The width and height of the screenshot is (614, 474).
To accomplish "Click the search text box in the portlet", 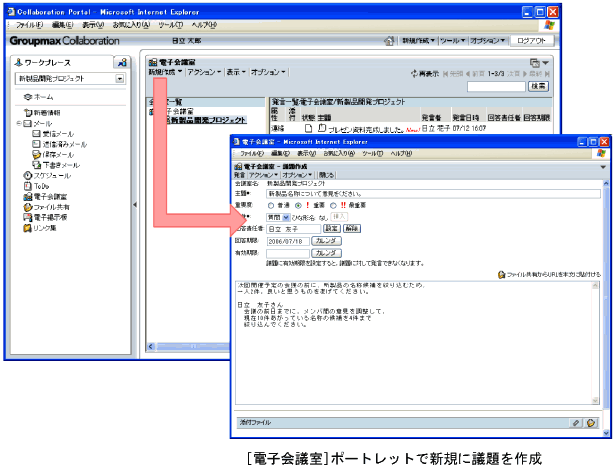I will (496, 87).
